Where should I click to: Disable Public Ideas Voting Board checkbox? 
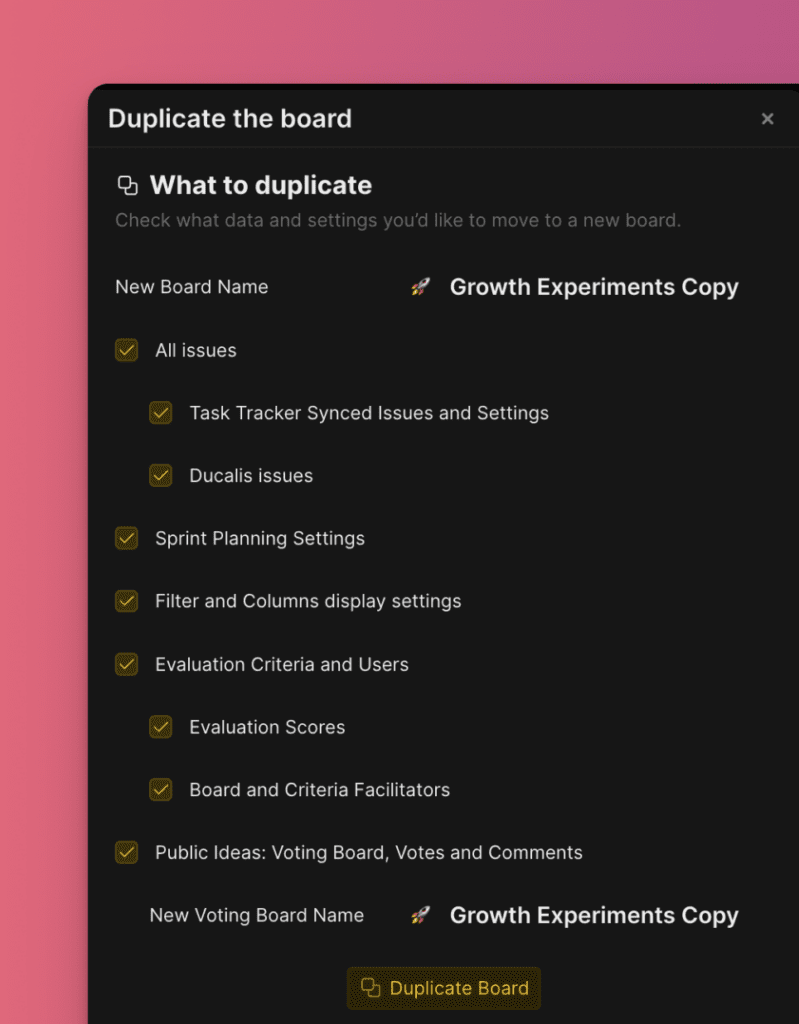coord(127,852)
